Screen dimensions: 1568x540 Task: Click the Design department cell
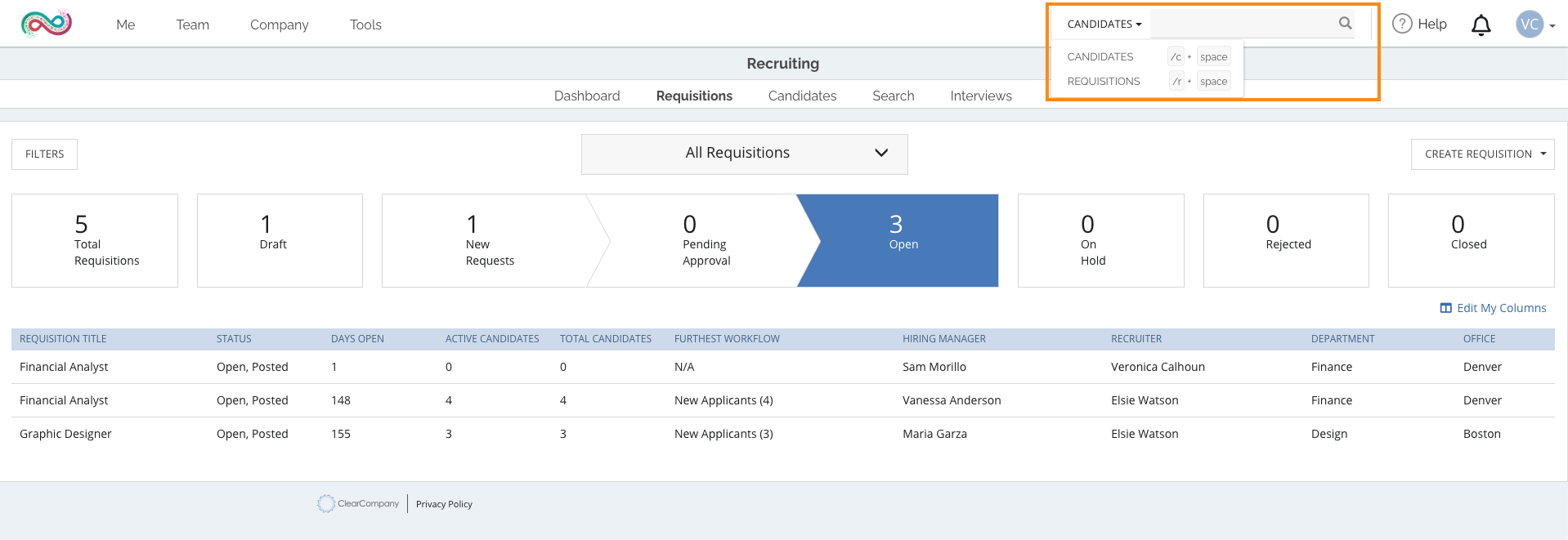coord(1329,434)
